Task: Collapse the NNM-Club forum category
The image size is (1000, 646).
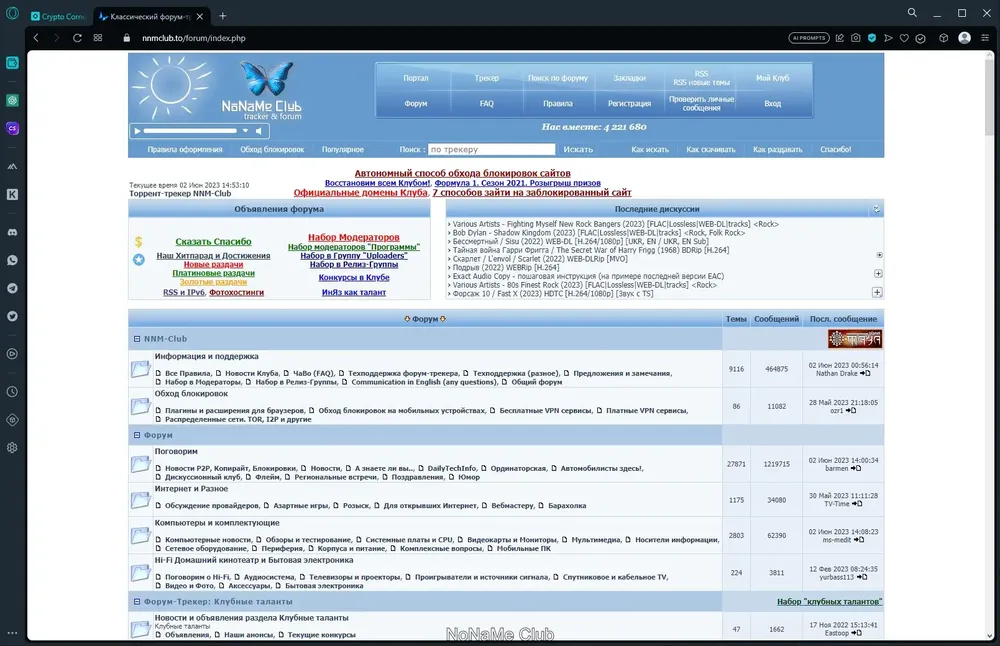Action: [x=136, y=339]
